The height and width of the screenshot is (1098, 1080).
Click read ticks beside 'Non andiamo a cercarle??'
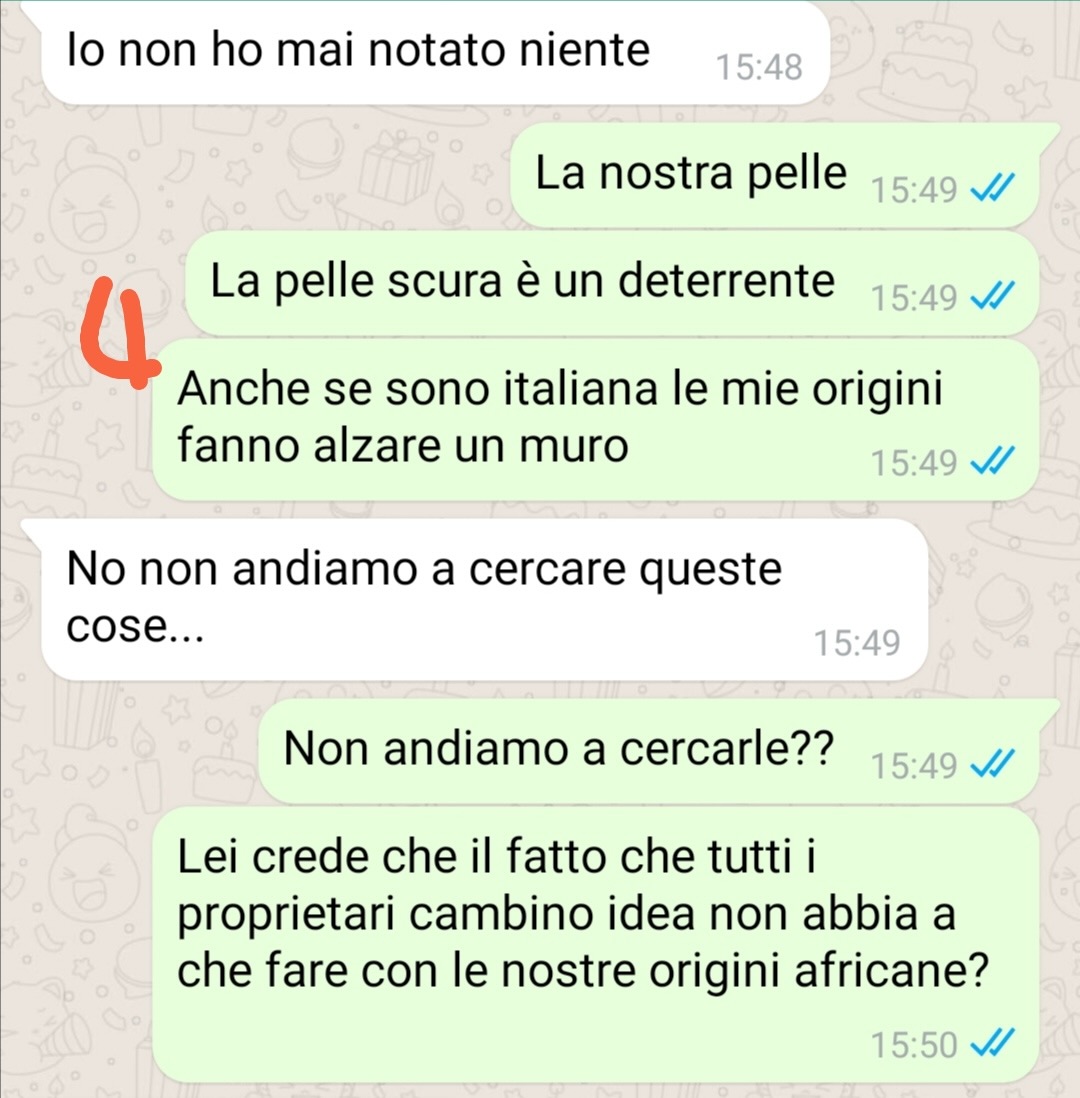(992, 764)
